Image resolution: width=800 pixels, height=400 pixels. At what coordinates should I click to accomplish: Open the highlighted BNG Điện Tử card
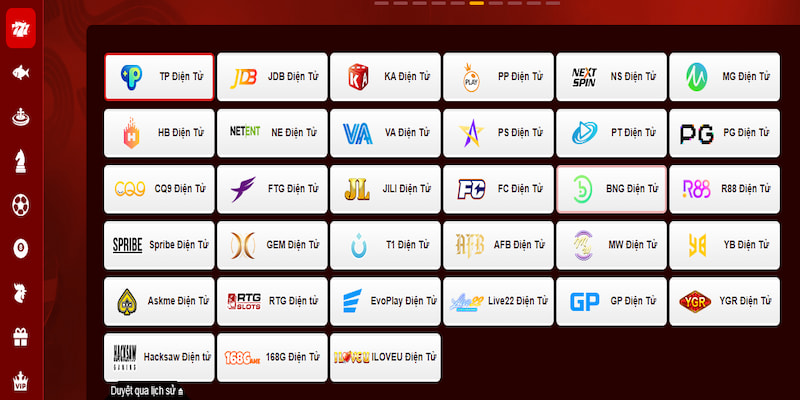tap(612, 189)
